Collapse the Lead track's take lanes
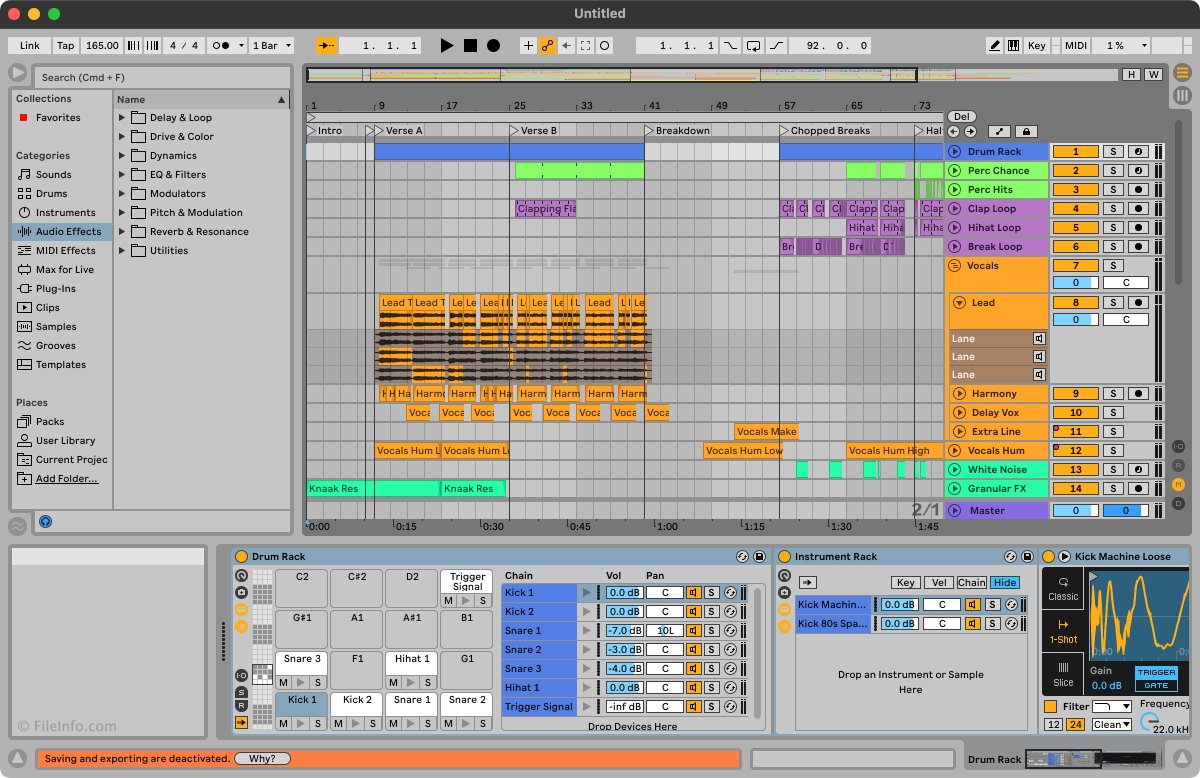Image resolution: width=1200 pixels, height=778 pixels. click(959, 302)
